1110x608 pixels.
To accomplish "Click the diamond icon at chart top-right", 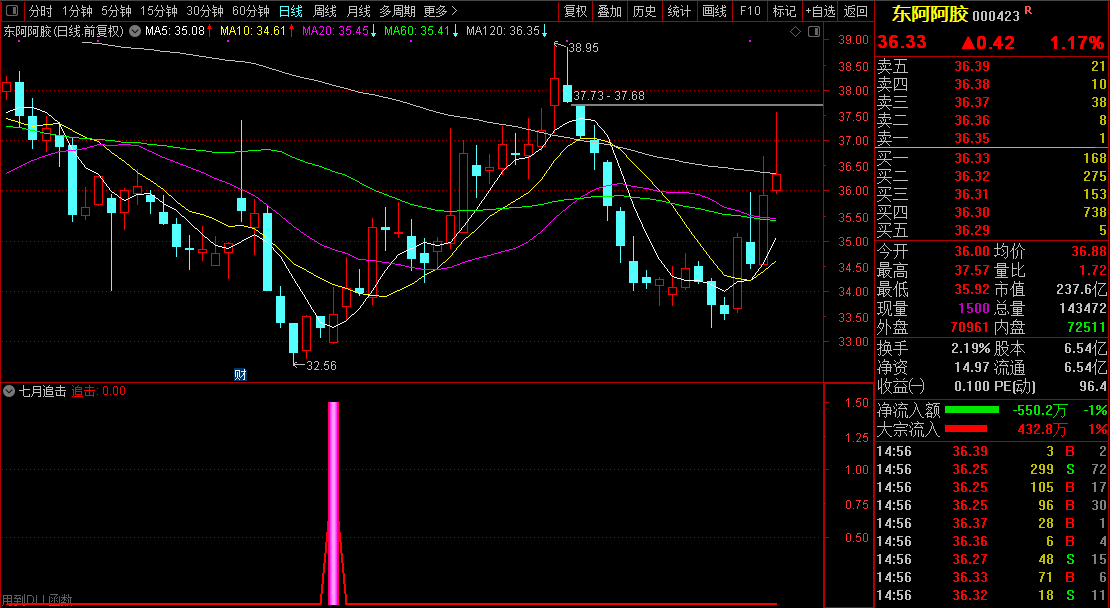I will [x=795, y=32].
